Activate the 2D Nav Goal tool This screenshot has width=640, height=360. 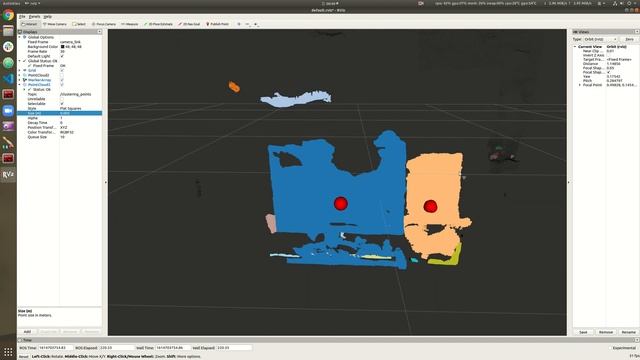(x=189, y=24)
